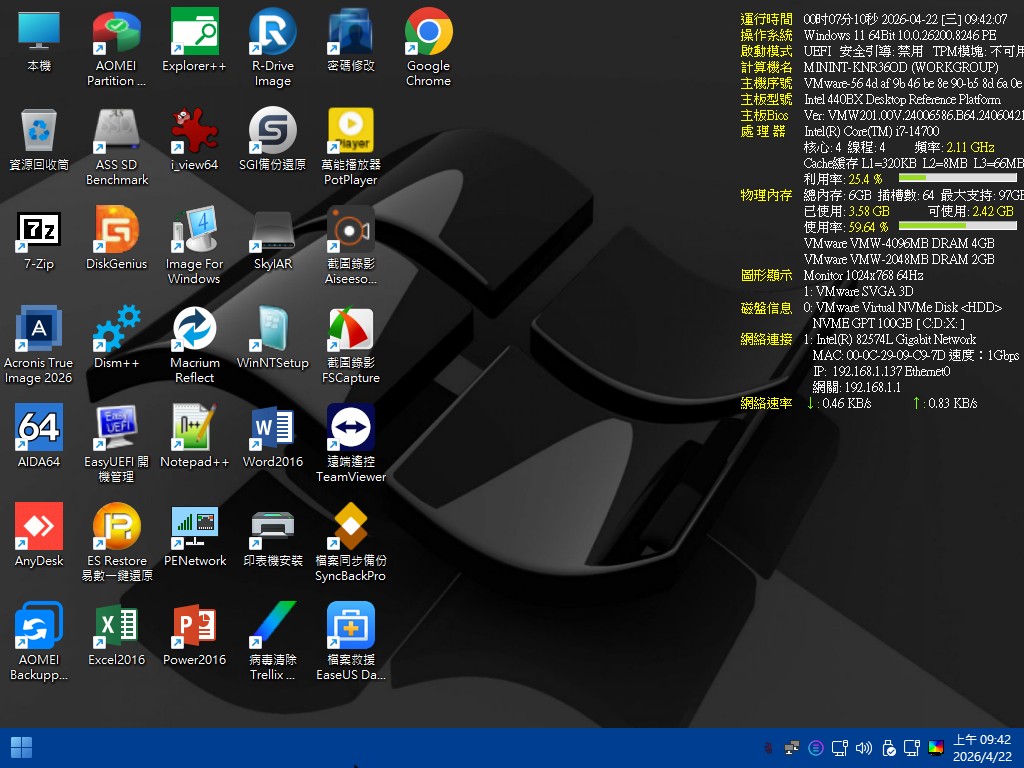This screenshot has height=768, width=1024.
Task: Open Google Chrome shortcut
Action: pyautogui.click(x=429, y=34)
